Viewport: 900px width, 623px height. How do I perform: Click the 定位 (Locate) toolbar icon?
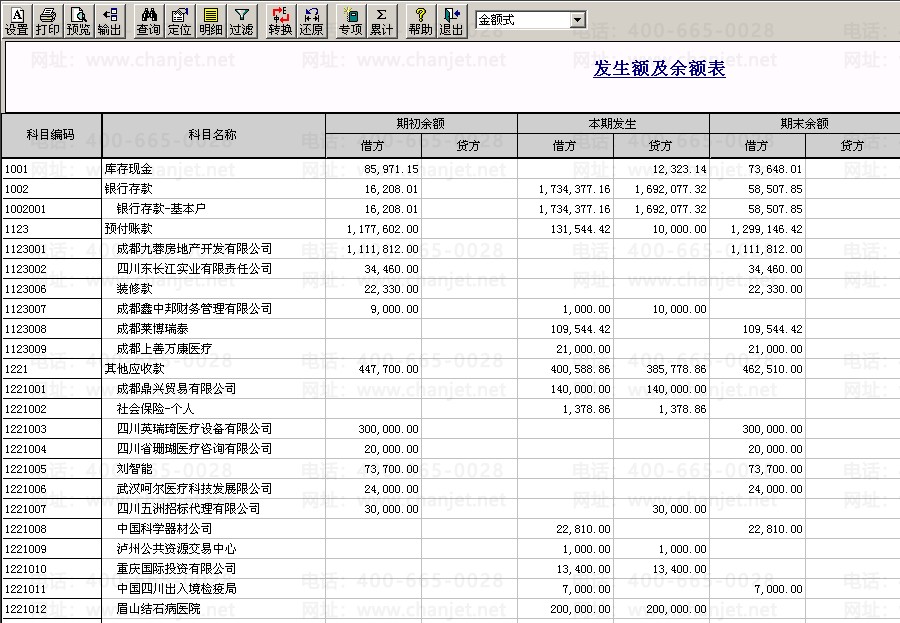179,20
